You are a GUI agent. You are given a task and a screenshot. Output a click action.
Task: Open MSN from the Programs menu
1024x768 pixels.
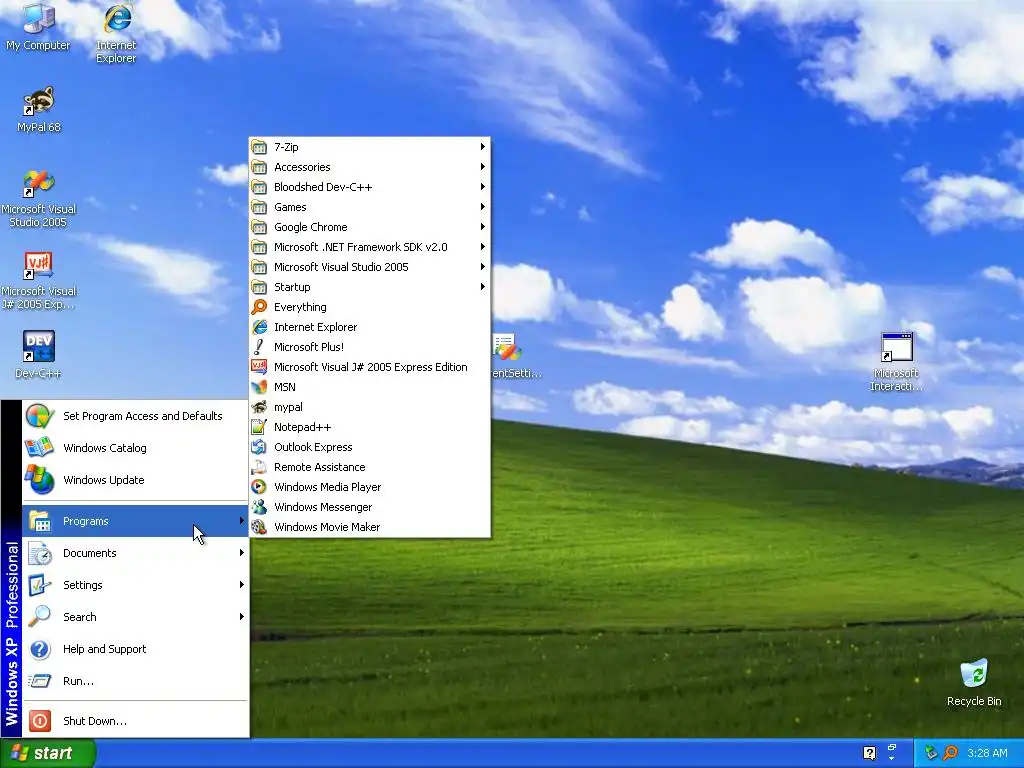[370, 387]
